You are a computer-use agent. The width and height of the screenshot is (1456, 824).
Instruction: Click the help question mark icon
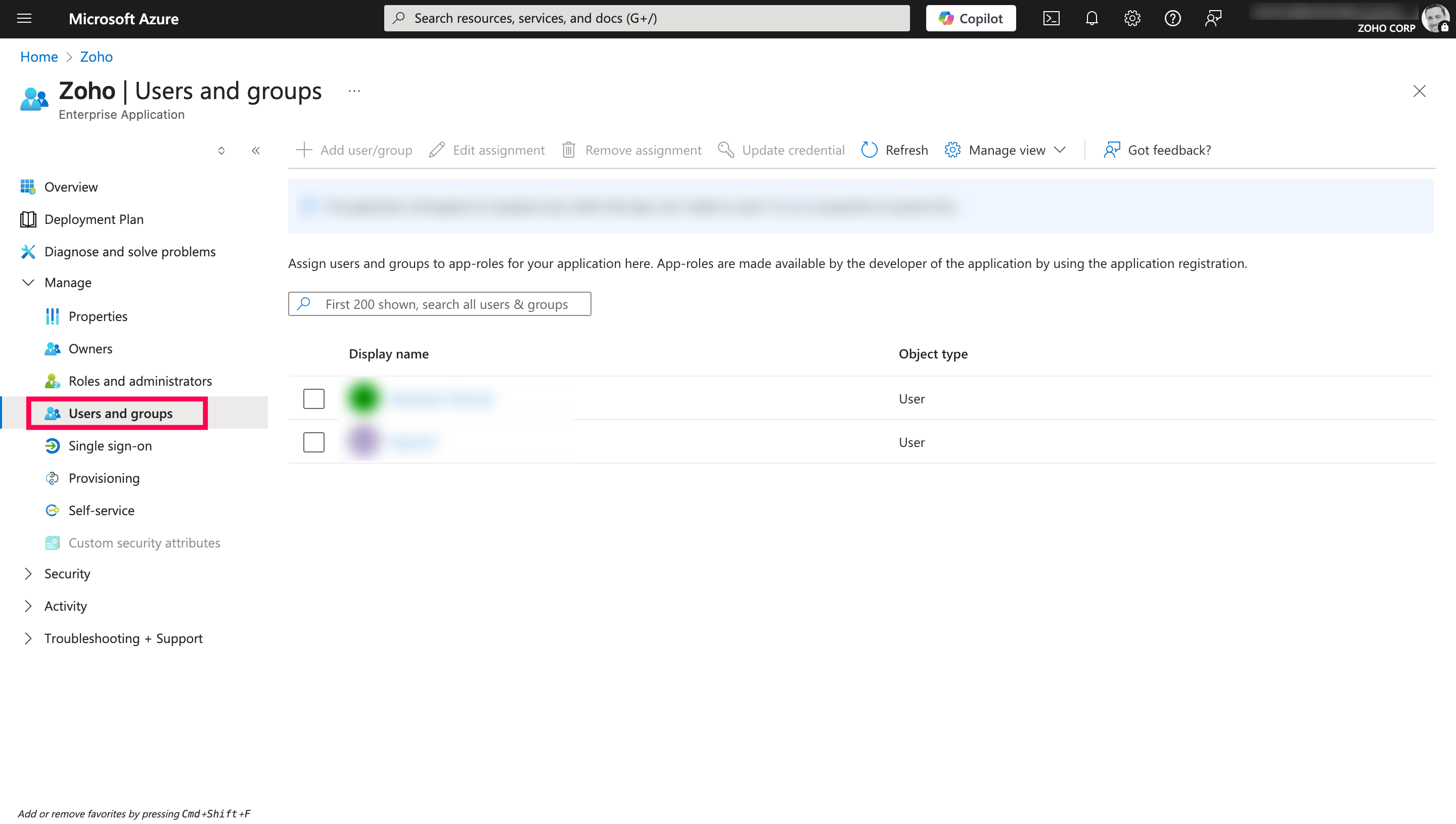1172,19
